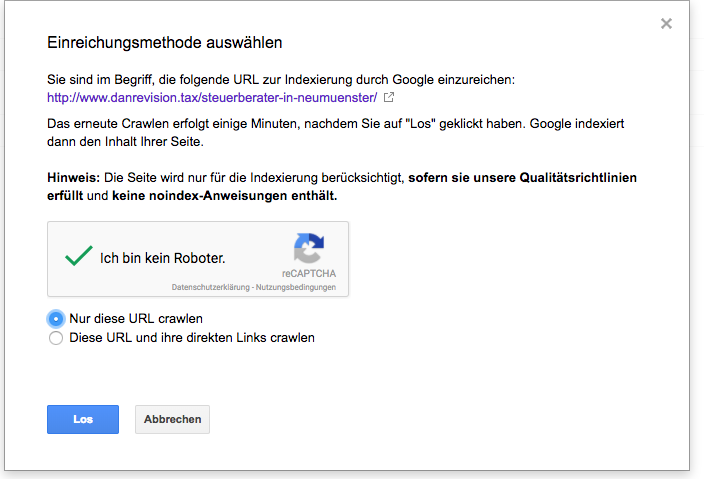Image resolution: width=704 pixels, height=479 pixels.
Task: Click the external link icon beside the URL
Action: pyautogui.click(x=389, y=97)
